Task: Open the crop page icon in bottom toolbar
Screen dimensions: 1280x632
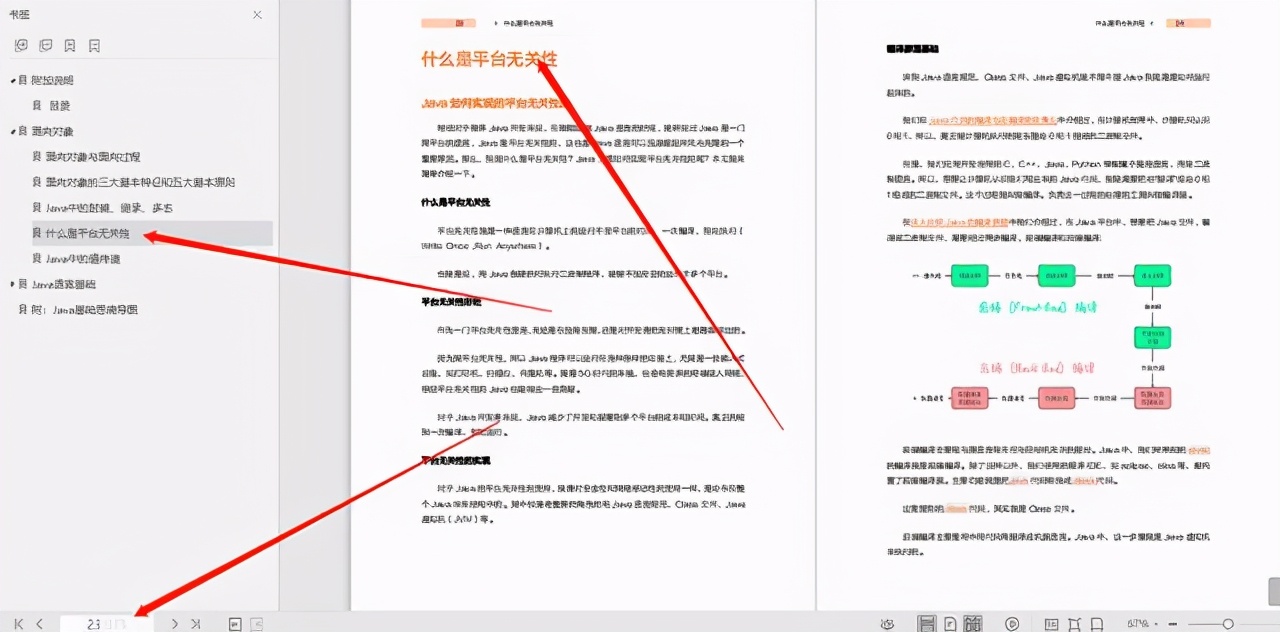Action: coord(1073,623)
